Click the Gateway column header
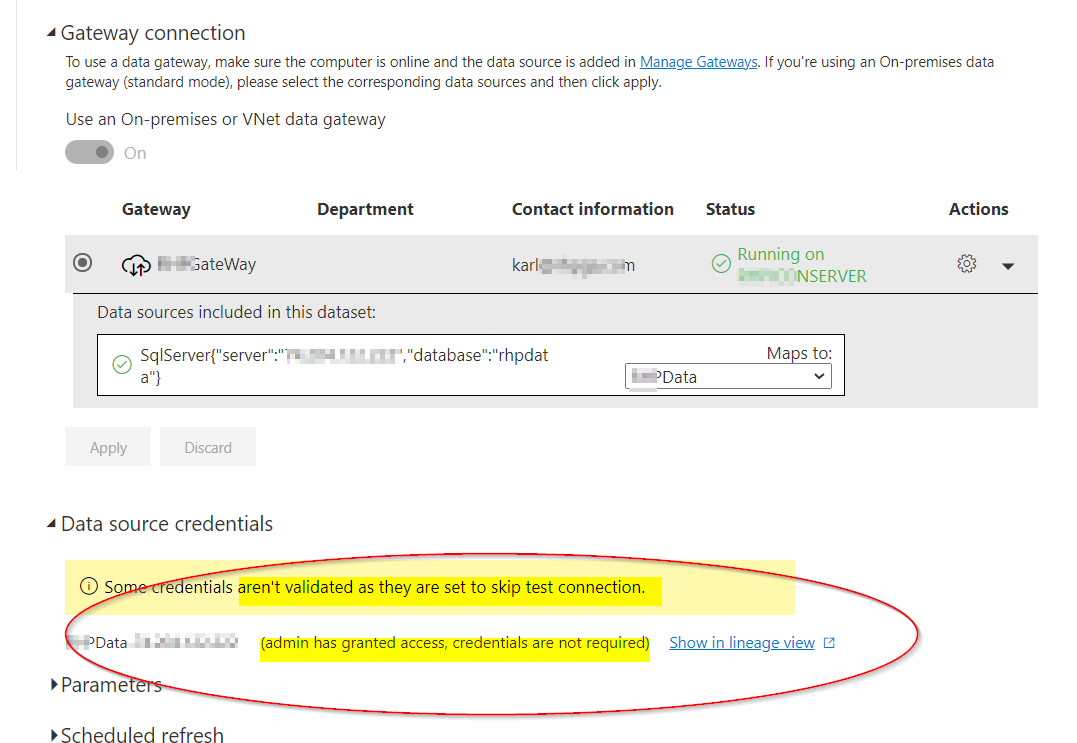Screen dimensions: 1077x743 click(x=156, y=209)
